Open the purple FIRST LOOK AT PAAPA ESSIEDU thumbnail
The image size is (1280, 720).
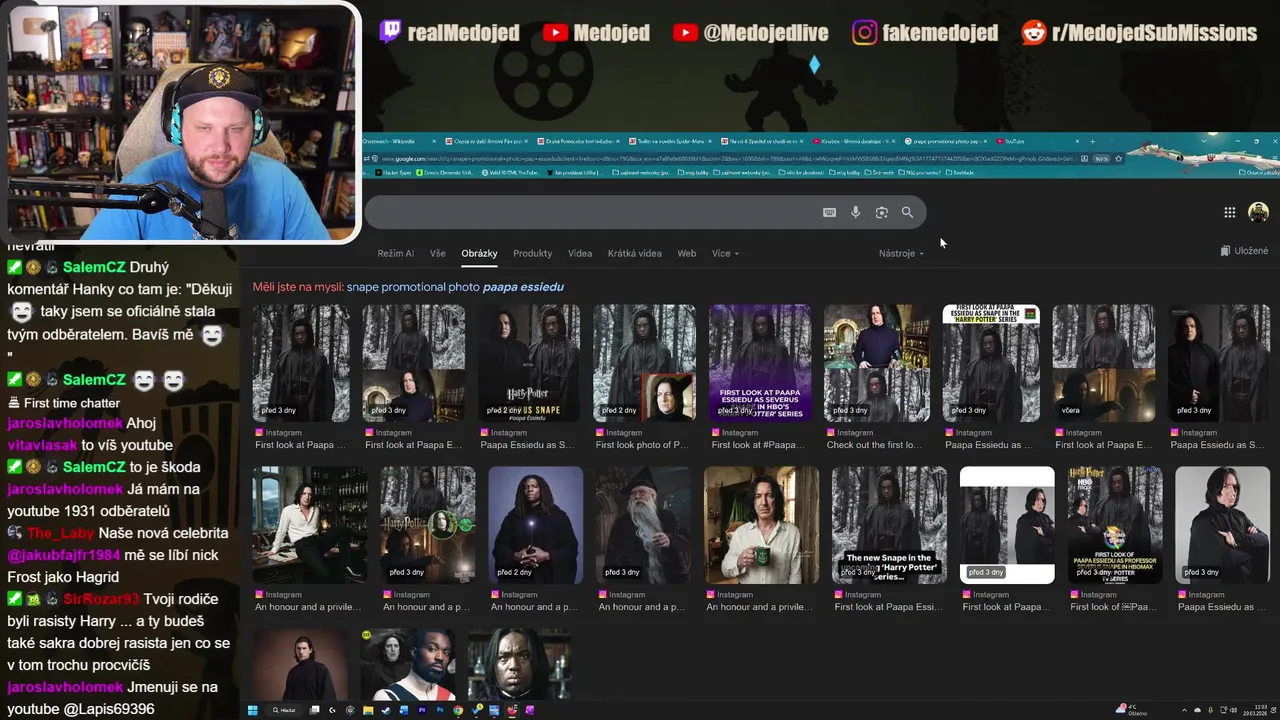coord(760,363)
